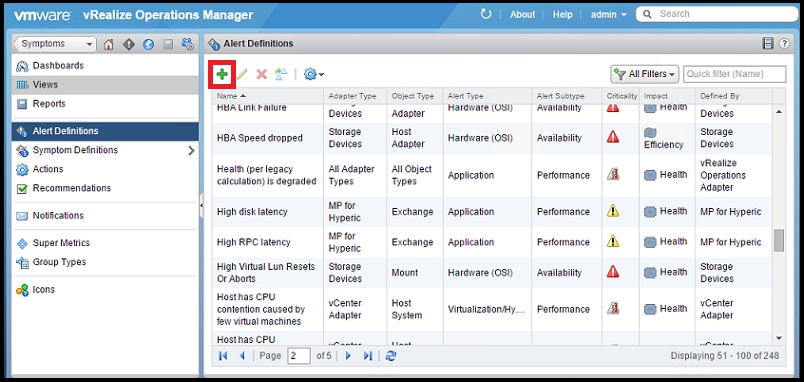The width and height of the screenshot is (804, 382).
Task: Select the High disk latency alert
Action: tap(492, 212)
